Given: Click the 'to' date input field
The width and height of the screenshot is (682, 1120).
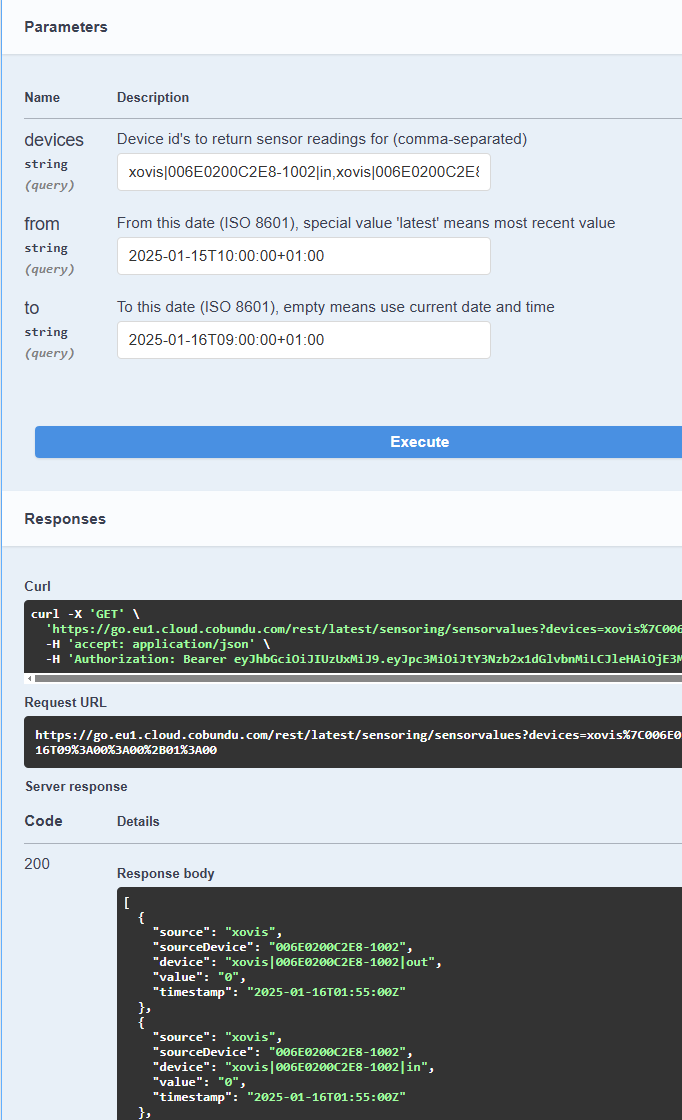Looking at the screenshot, I should point(304,340).
